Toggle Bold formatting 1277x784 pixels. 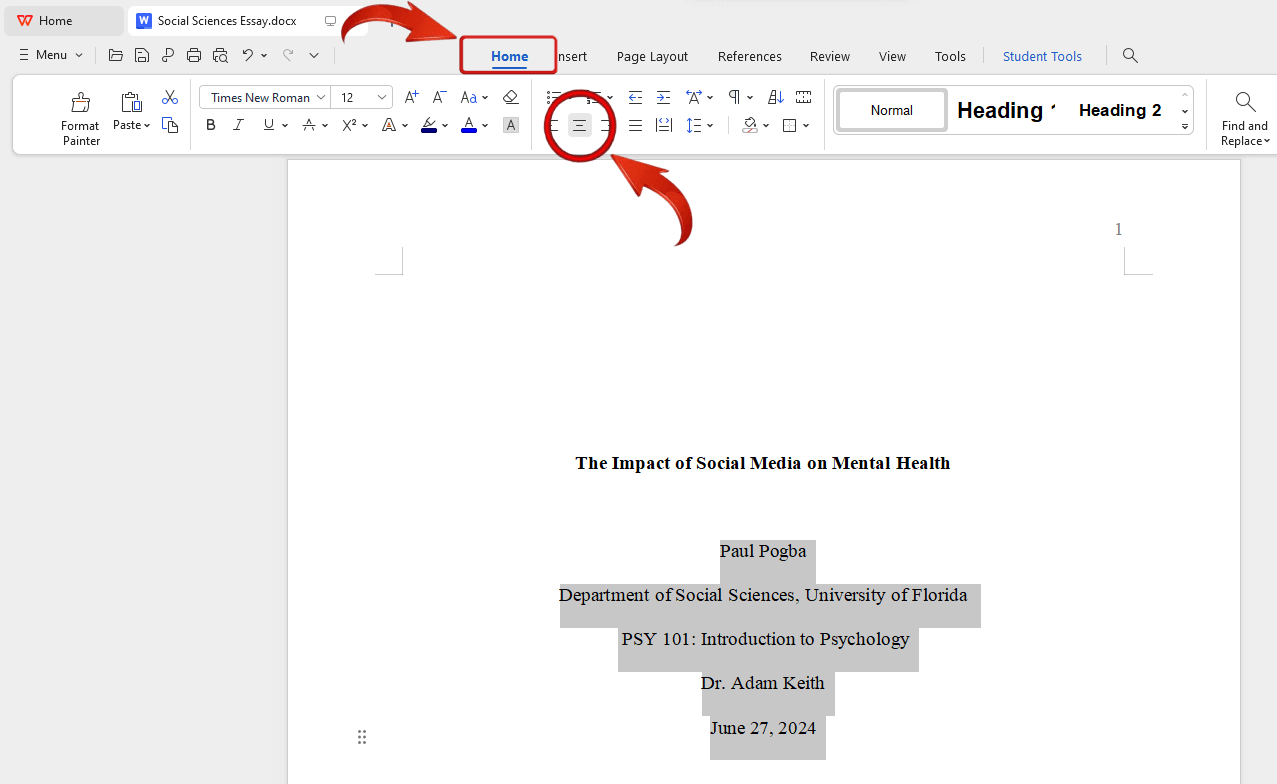coord(211,125)
